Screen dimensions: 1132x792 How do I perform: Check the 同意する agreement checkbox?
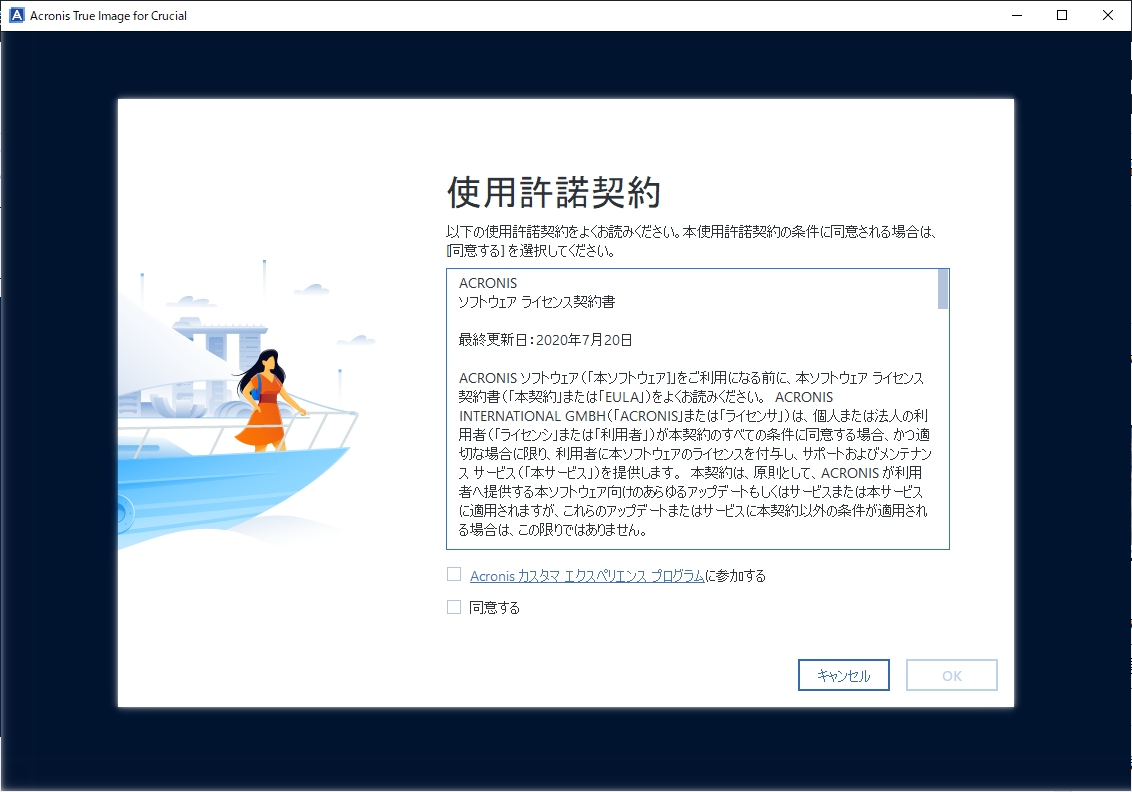tap(453, 607)
